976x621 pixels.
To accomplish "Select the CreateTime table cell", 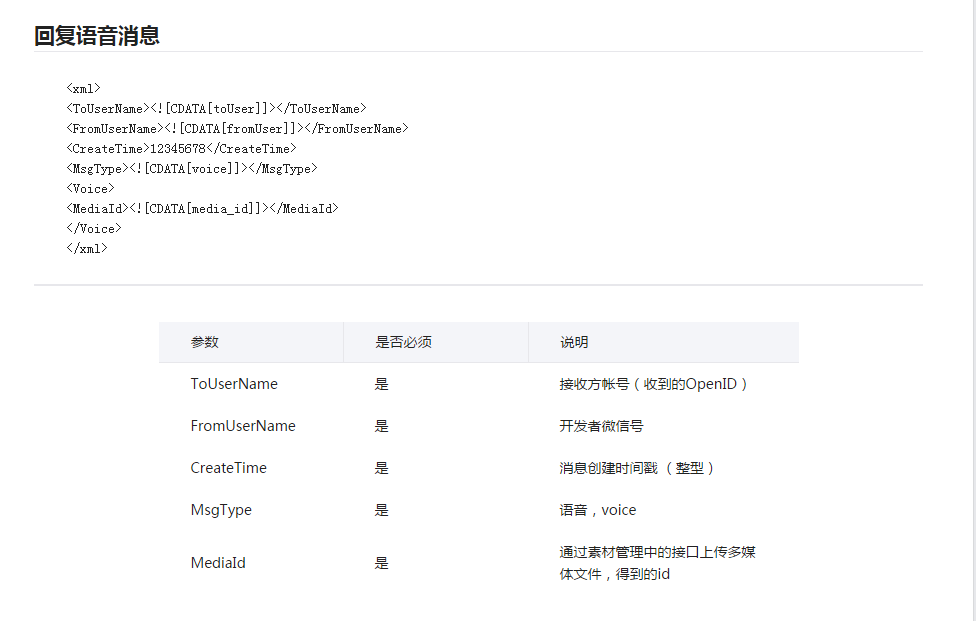I will (x=228, y=468).
